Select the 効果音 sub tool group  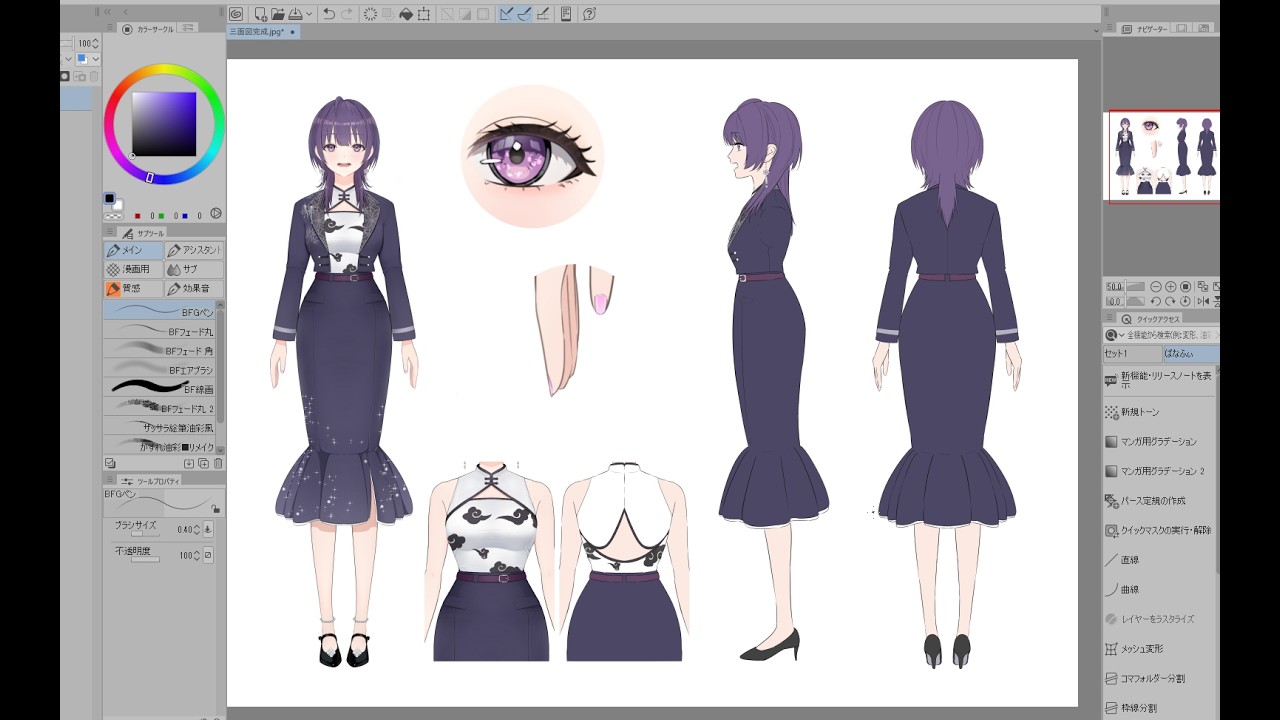click(194, 288)
